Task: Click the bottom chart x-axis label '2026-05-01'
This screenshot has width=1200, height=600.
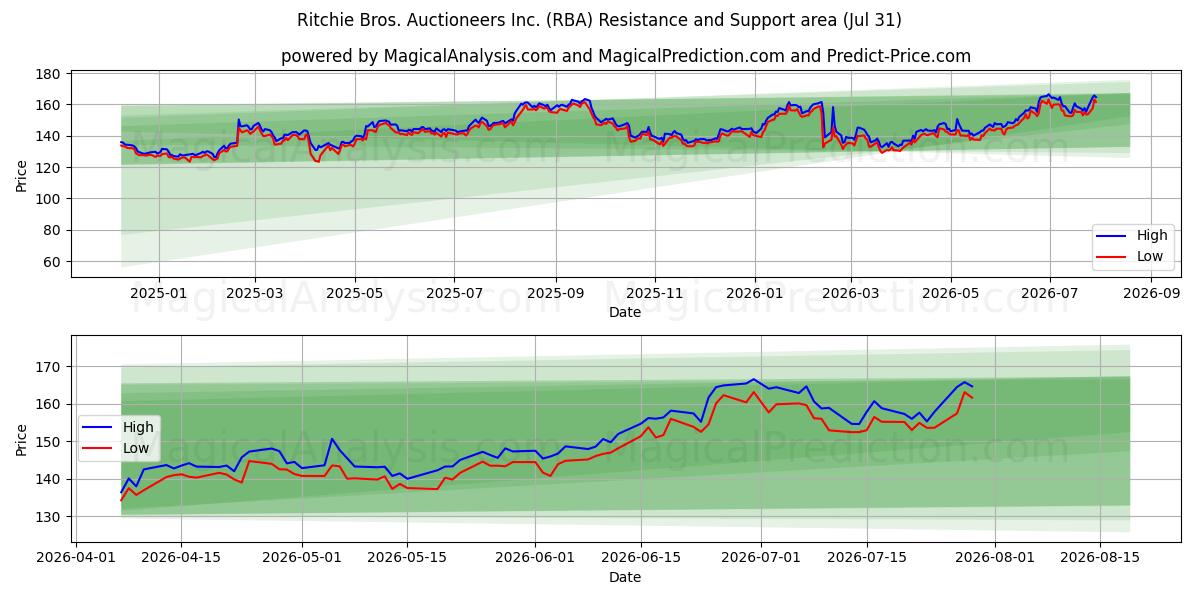Action: tap(302, 560)
